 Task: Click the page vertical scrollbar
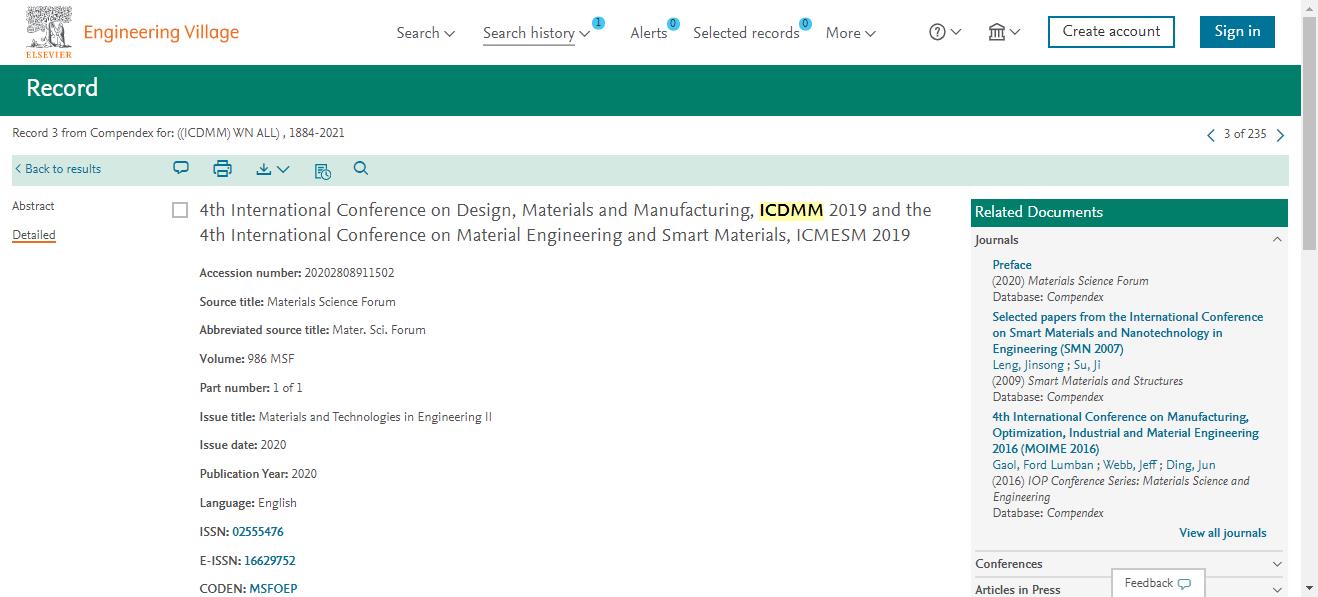point(1309,298)
